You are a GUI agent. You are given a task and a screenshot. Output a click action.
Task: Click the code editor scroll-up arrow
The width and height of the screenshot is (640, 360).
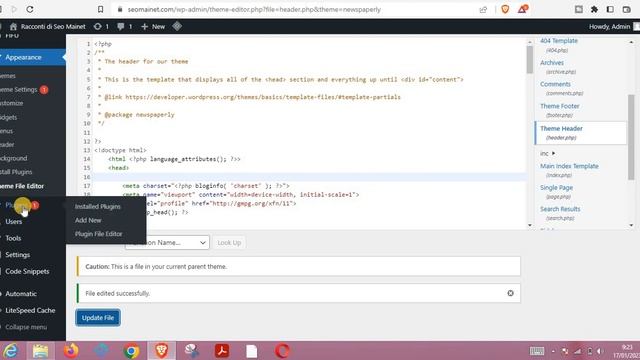click(530, 42)
